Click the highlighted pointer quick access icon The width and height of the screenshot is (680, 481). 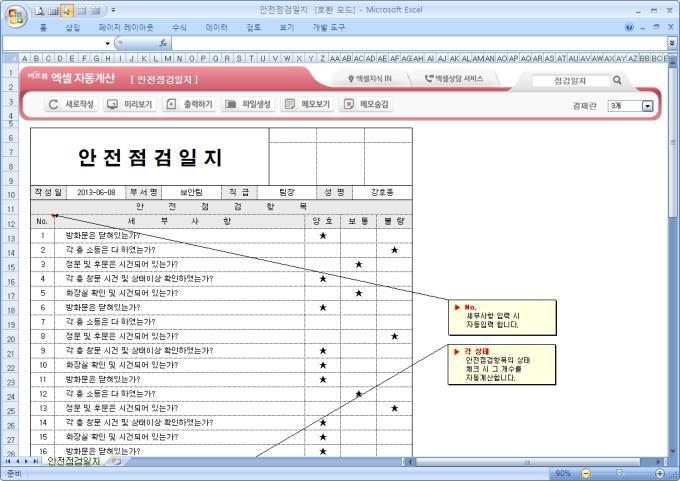pos(67,10)
